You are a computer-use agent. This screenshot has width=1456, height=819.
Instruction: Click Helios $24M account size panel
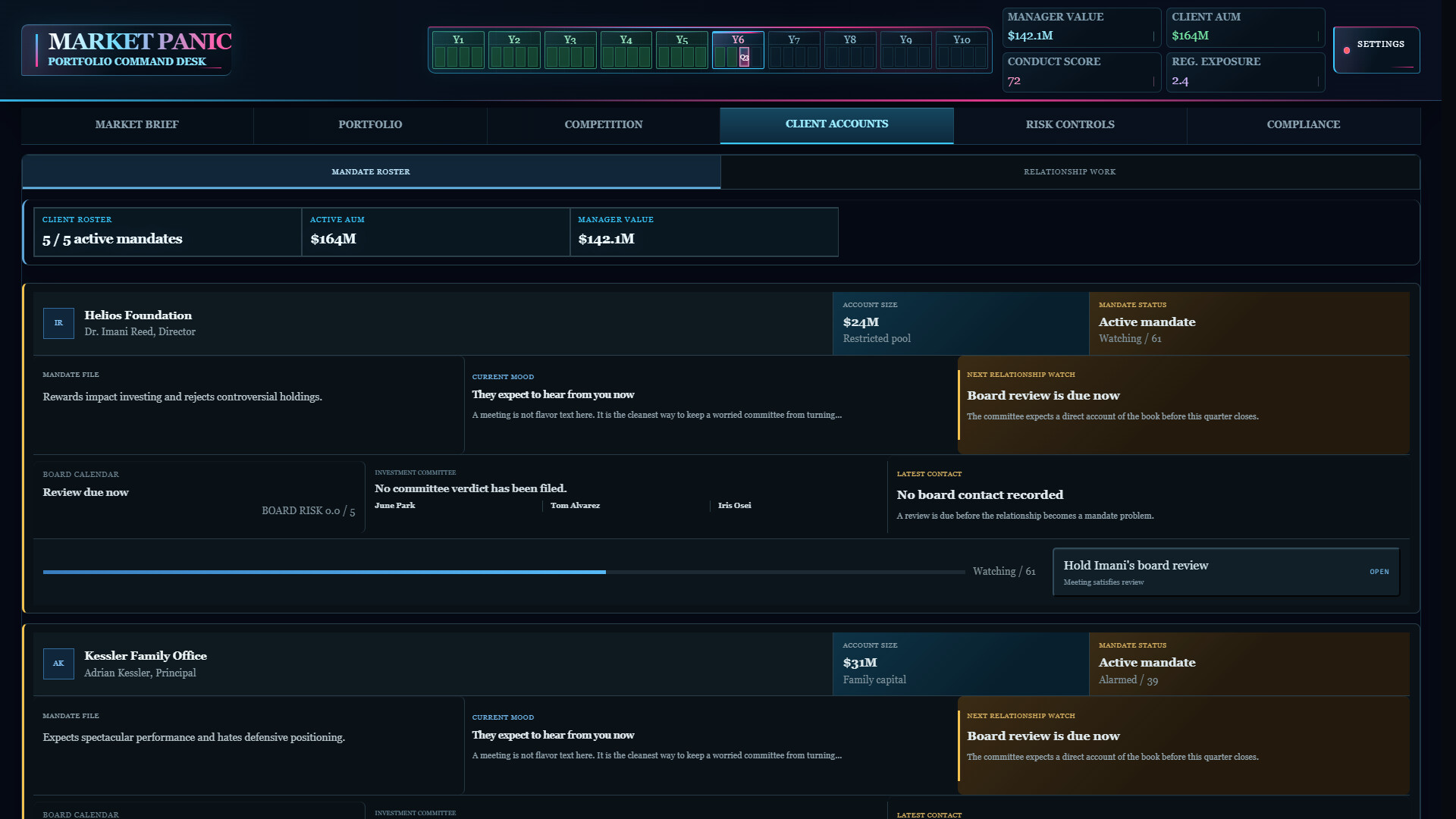961,323
